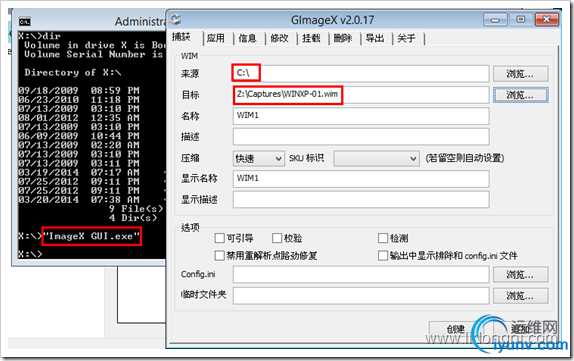The image size is (574, 361).
Task: Switch to the 捕获 tab
Action: (182, 37)
